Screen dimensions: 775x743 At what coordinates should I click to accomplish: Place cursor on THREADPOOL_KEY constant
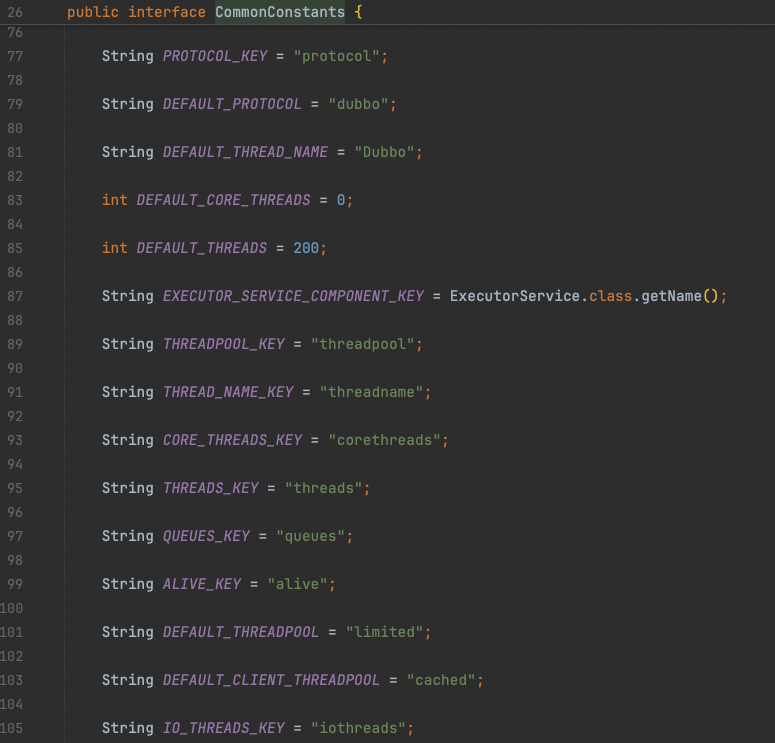pos(224,344)
